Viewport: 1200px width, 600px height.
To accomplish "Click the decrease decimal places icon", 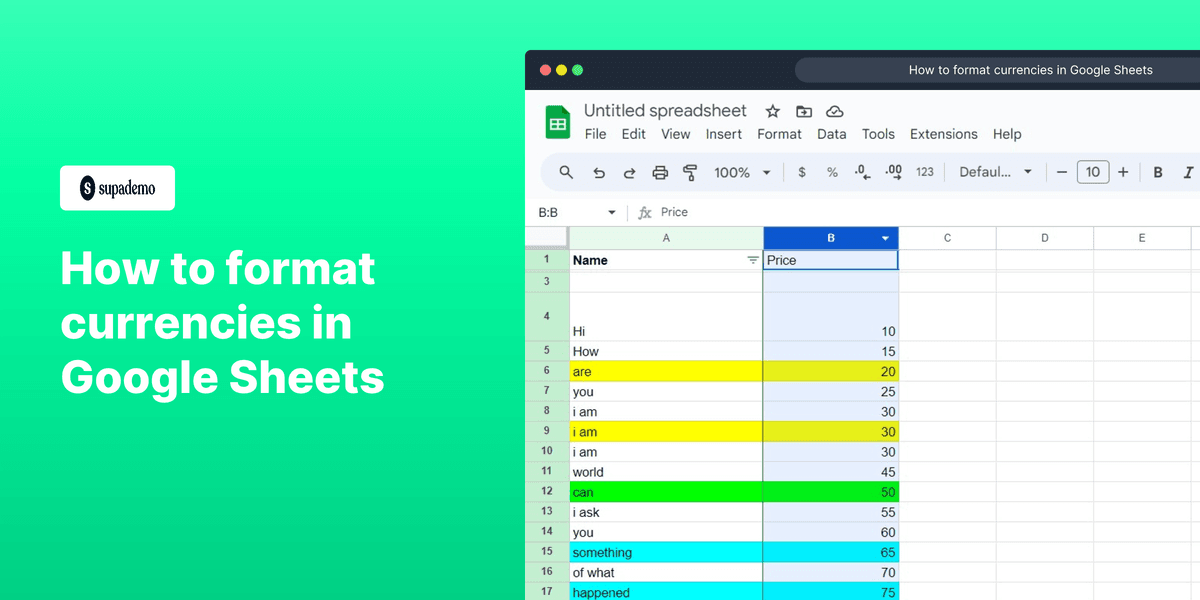I will click(x=861, y=172).
